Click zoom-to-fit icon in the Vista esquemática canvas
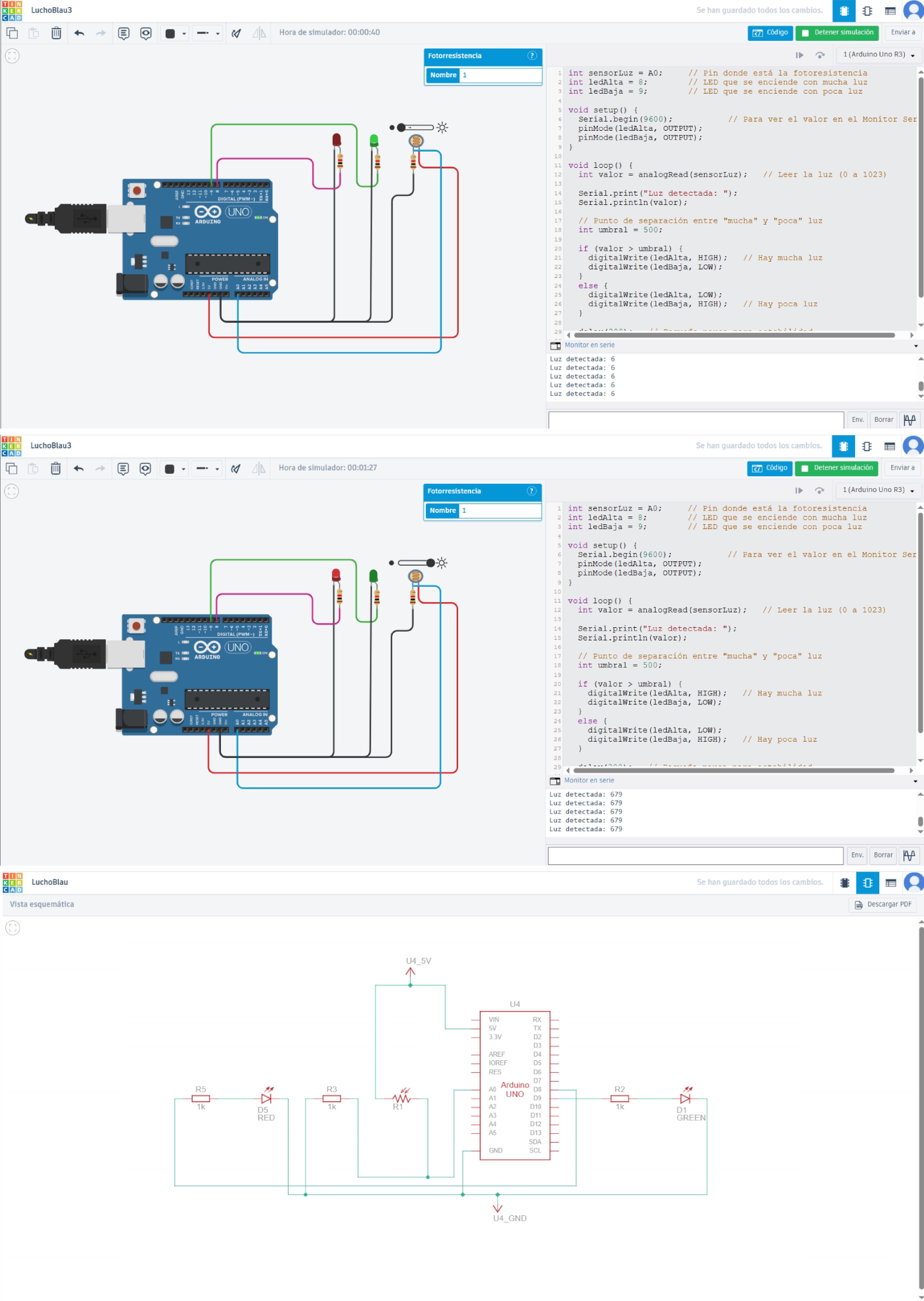924x1301 pixels. pyautogui.click(x=13, y=928)
